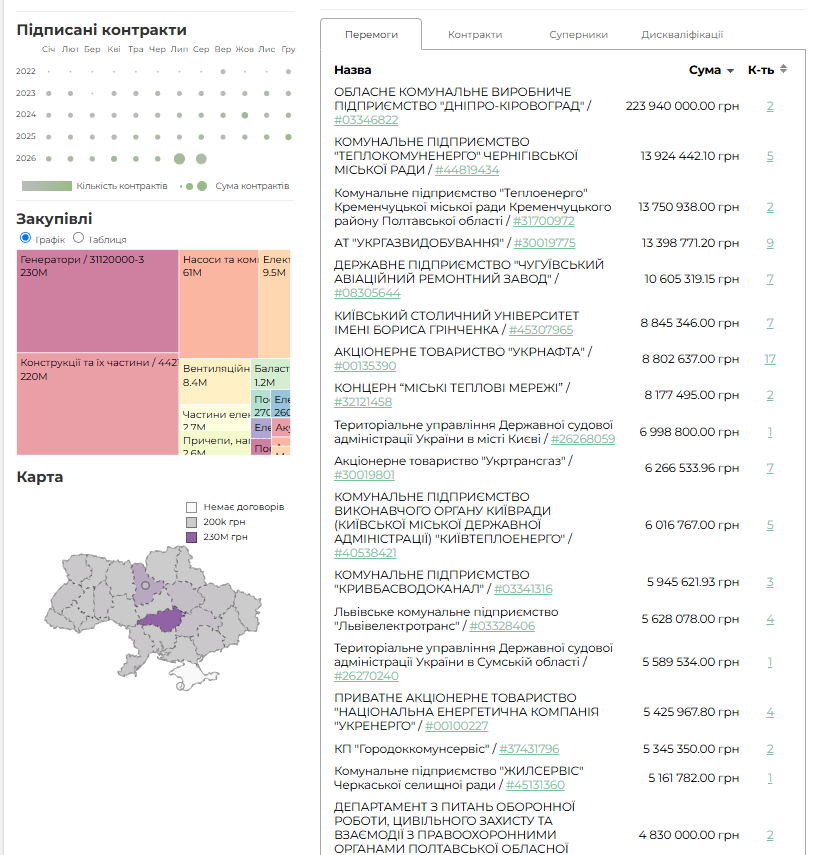Image resolution: width=814 pixels, height=855 pixels.
Task: Open the Дискваліфікації tab
Action: click(682, 34)
